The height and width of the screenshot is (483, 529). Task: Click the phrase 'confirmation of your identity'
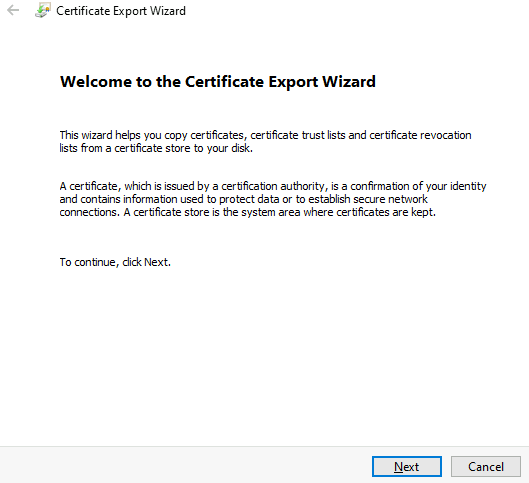[x=418, y=186]
